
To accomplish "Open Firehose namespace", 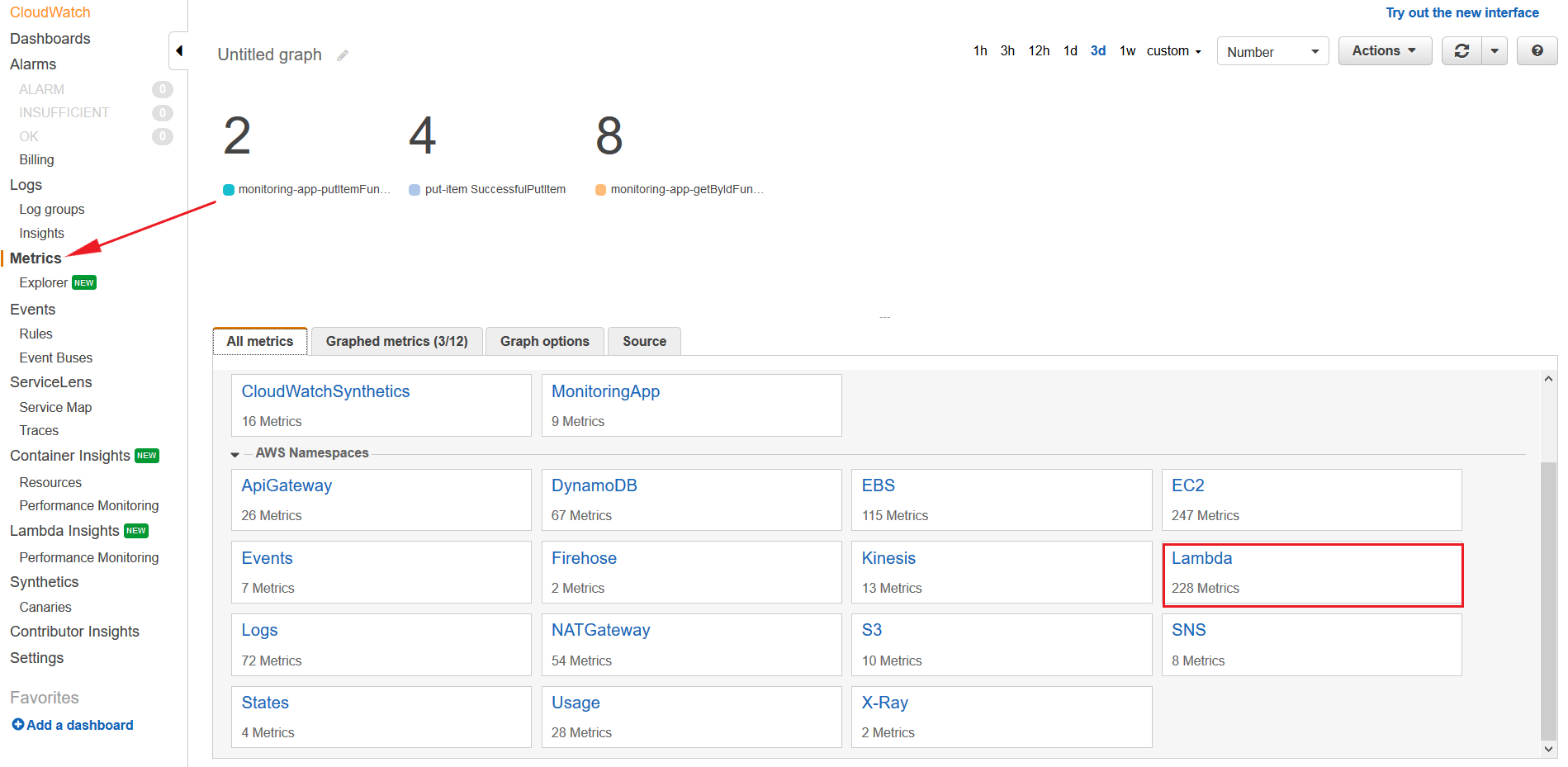I will pyautogui.click(x=692, y=572).
